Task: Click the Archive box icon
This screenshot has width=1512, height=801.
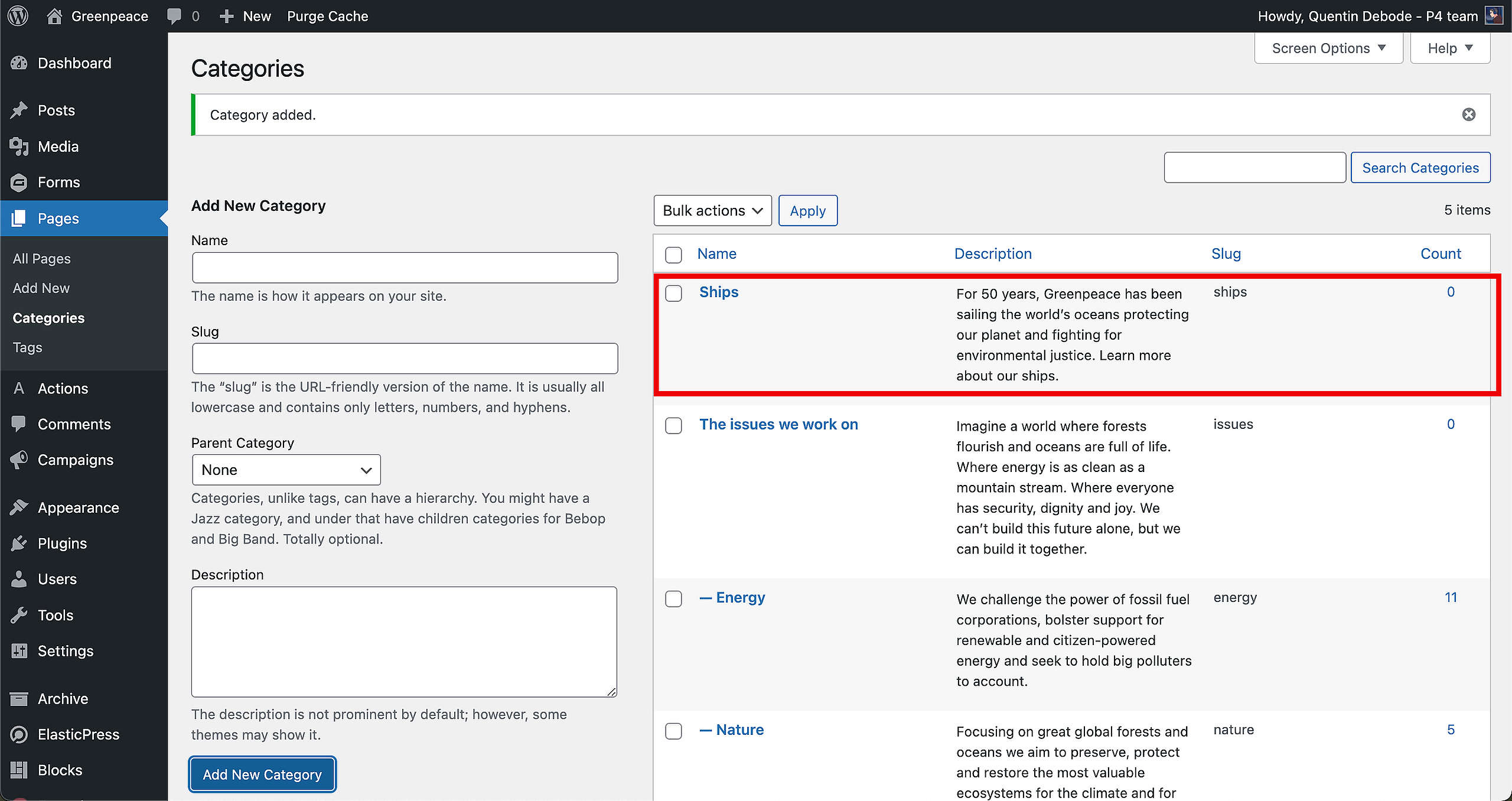Action: click(19, 699)
